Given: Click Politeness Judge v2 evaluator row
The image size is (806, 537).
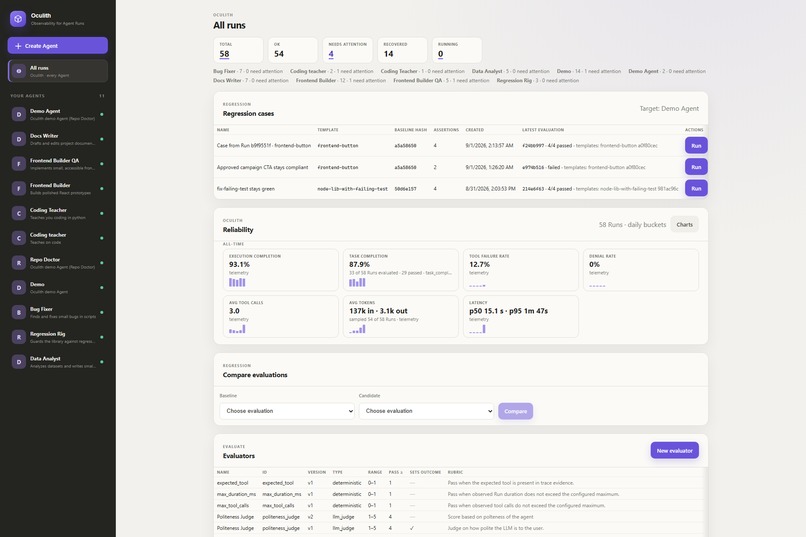Looking at the screenshot, I should click(x=459, y=517).
